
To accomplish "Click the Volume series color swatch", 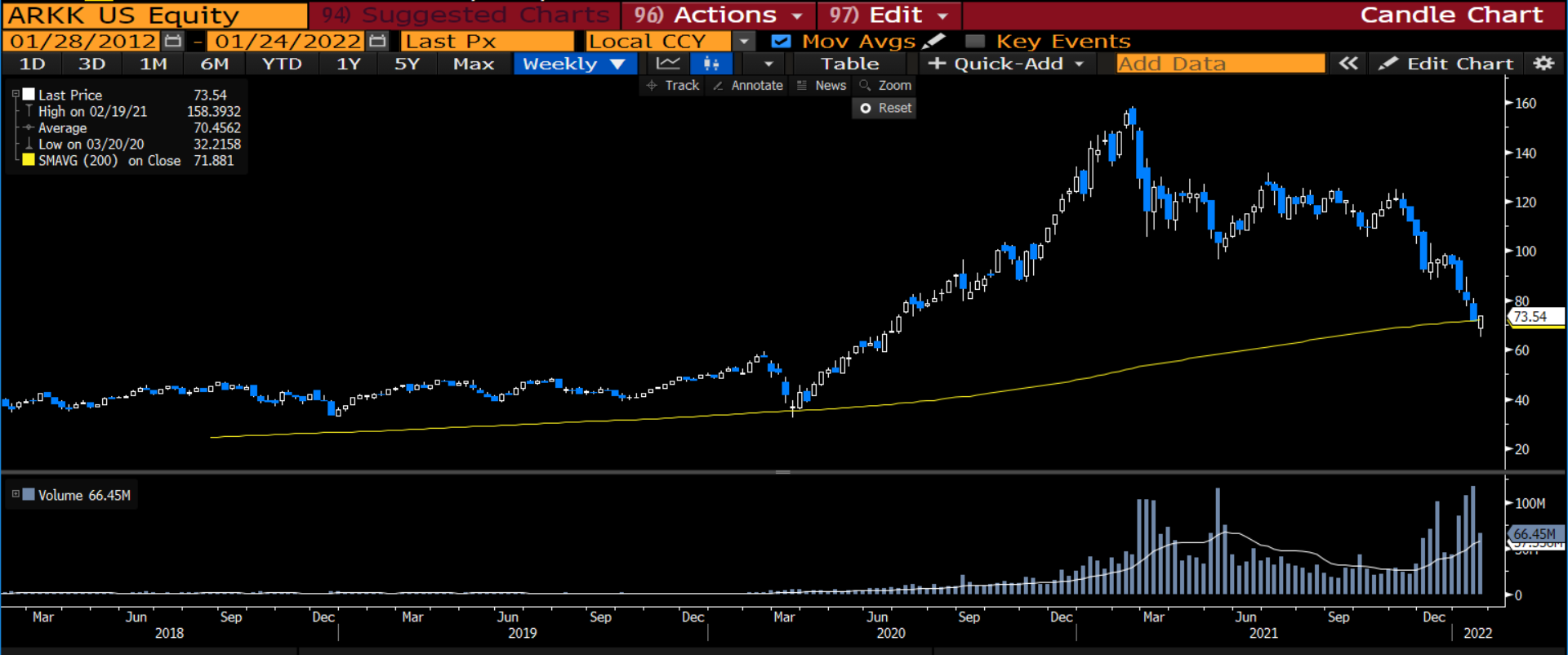I will (29, 494).
